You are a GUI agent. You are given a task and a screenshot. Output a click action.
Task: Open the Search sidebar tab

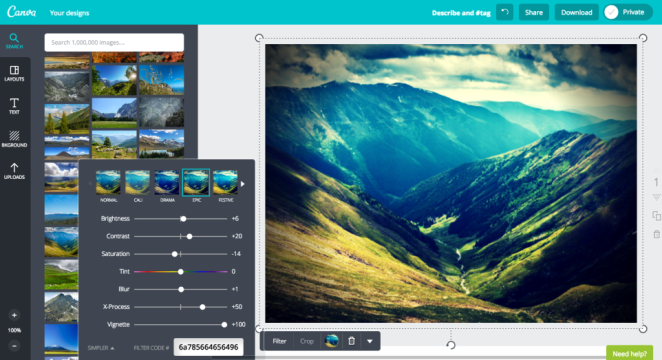click(x=14, y=41)
